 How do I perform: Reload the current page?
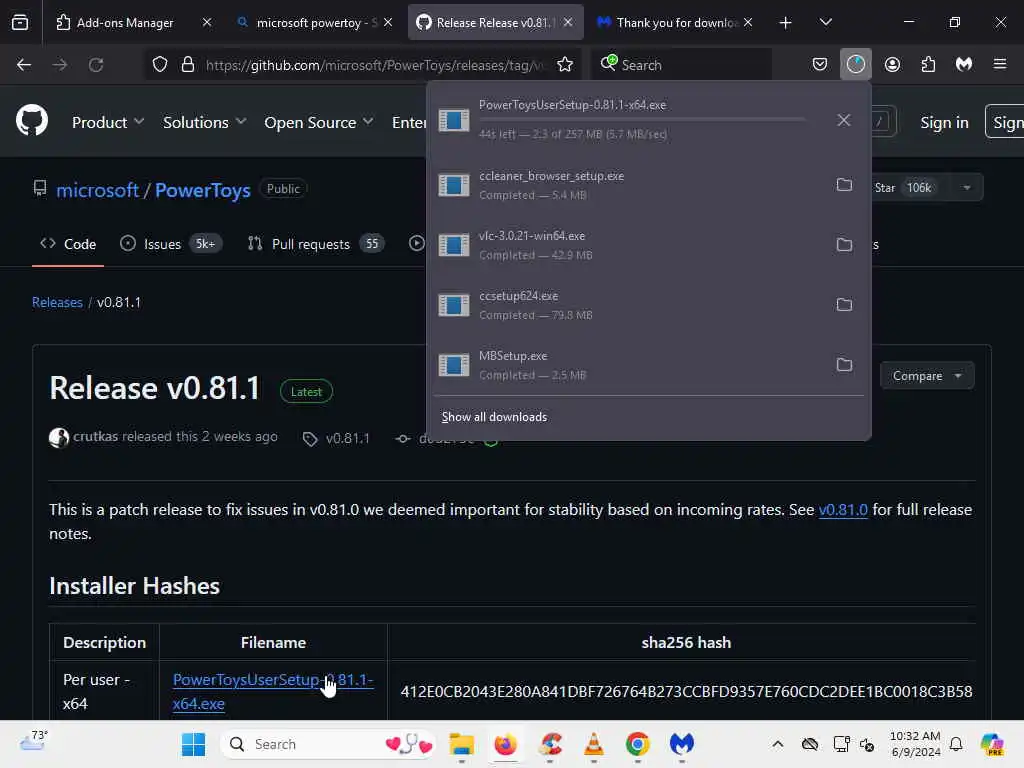(96, 65)
